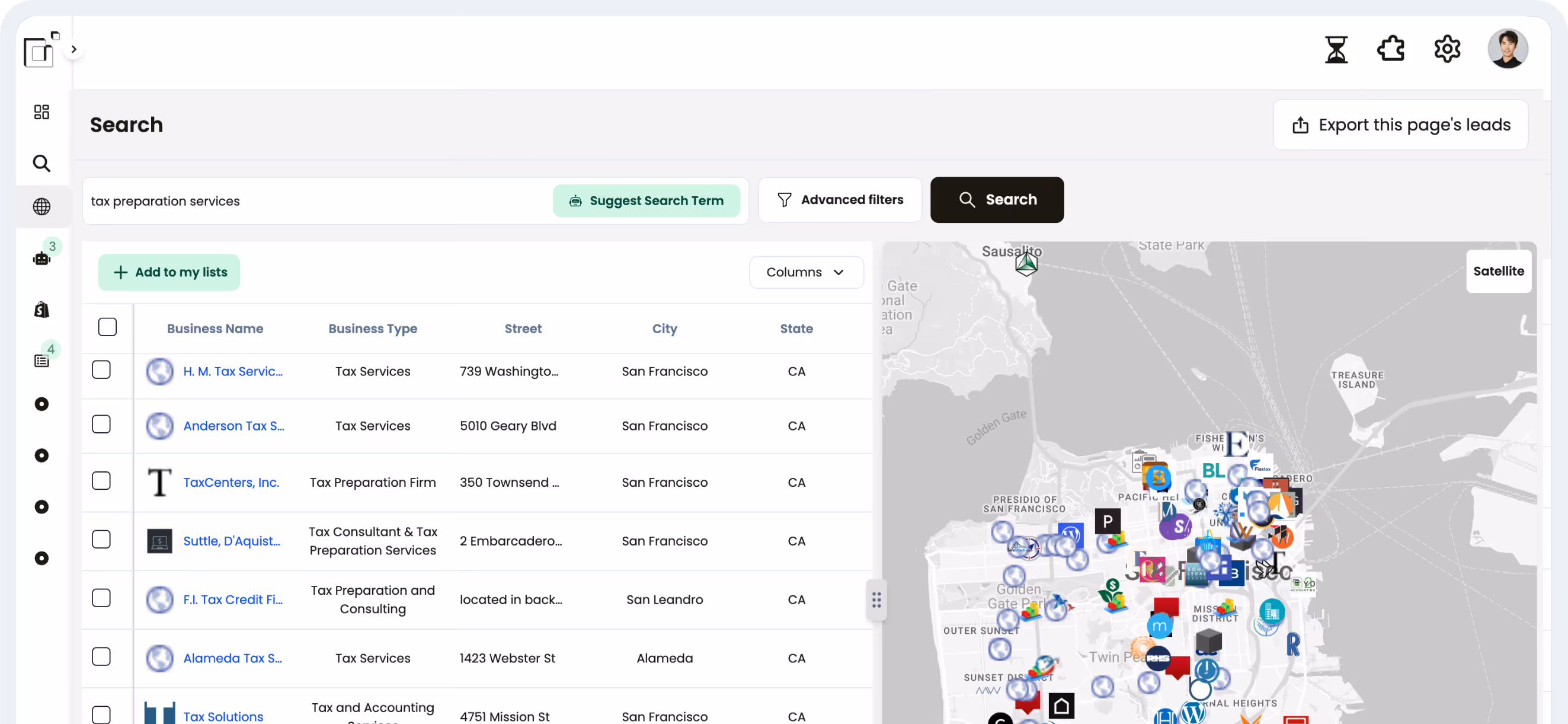1568x724 pixels.
Task: Click Export this page's leads
Action: click(1401, 124)
